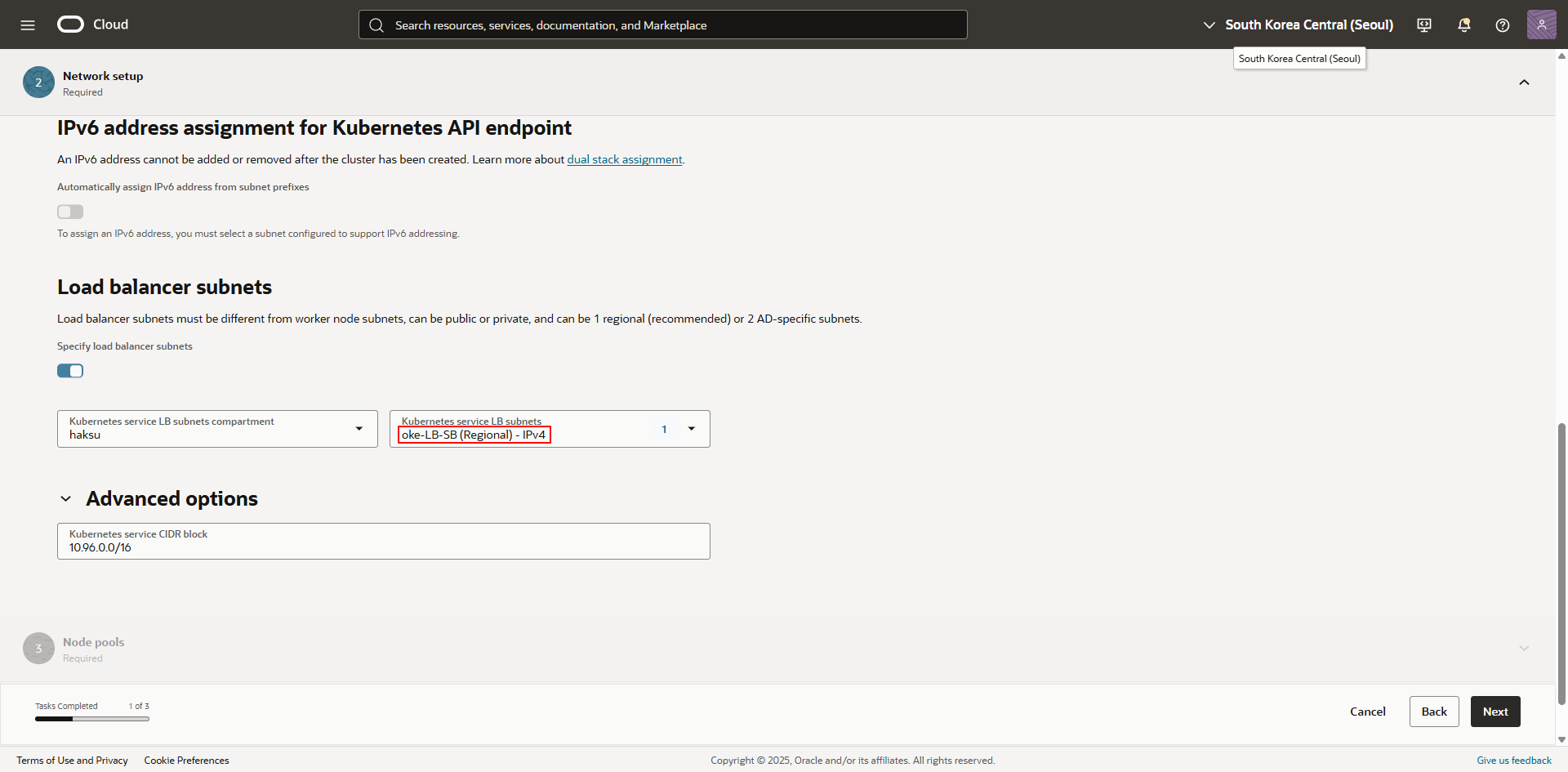
Task: Open LB subnets compartment dropdown
Action: [x=359, y=429]
